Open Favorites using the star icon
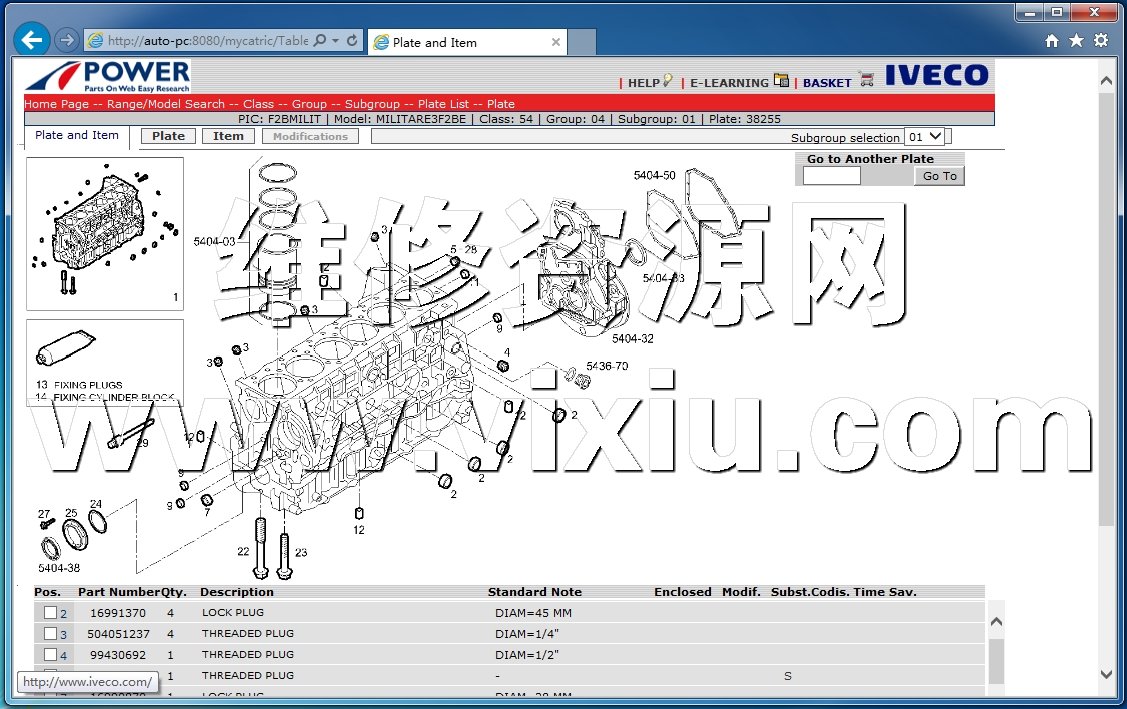The image size is (1127, 709). (1076, 41)
